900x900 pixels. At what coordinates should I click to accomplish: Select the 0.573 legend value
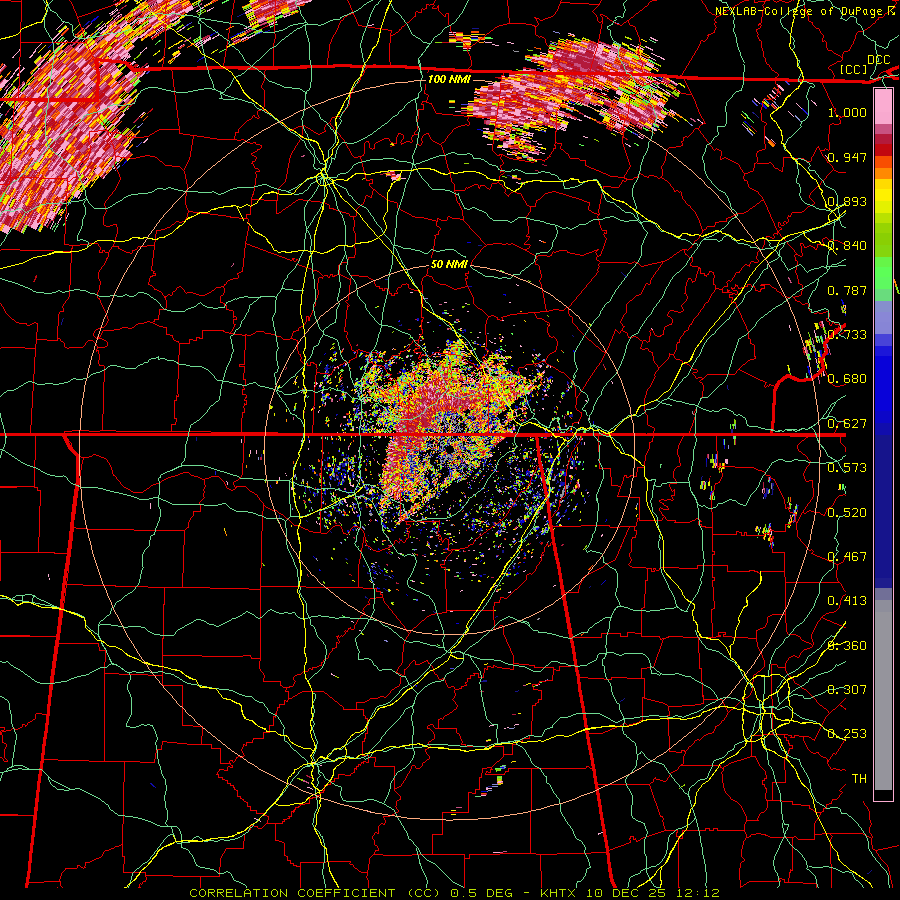pos(847,468)
